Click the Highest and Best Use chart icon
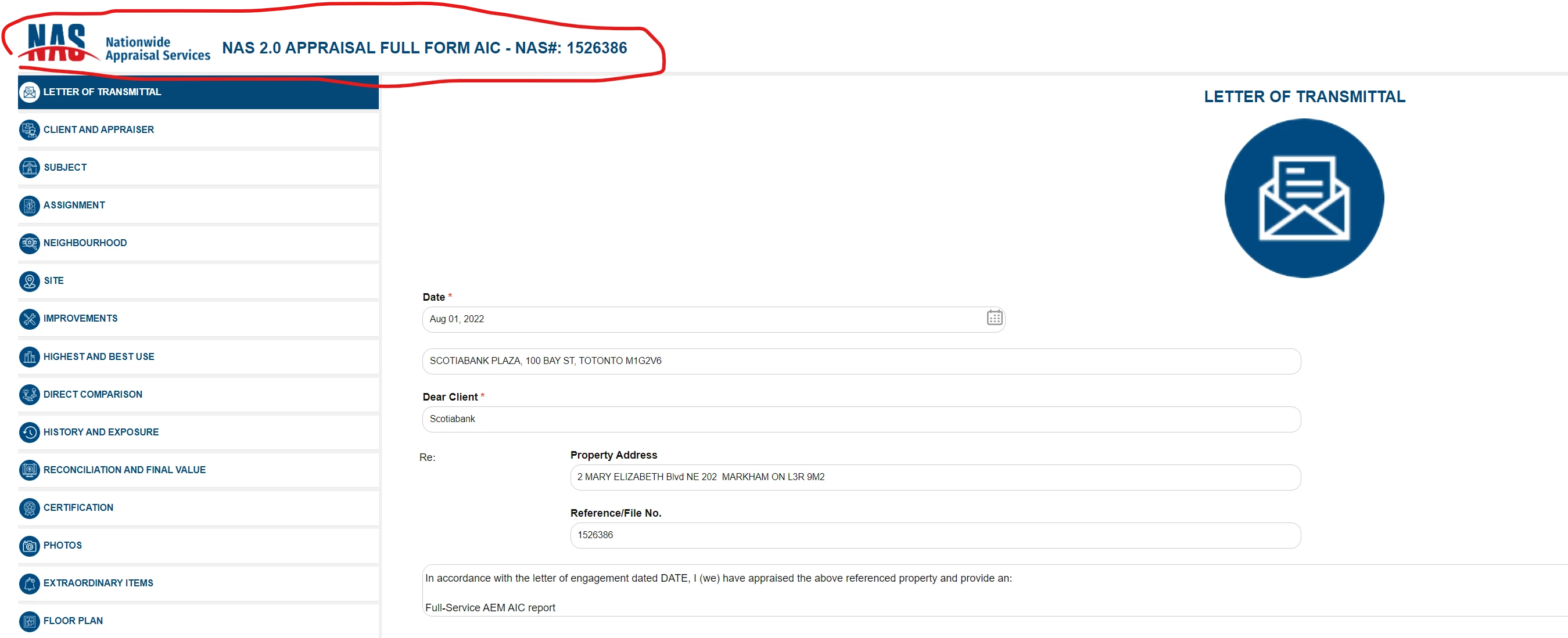The width and height of the screenshot is (1568, 638). (x=29, y=357)
